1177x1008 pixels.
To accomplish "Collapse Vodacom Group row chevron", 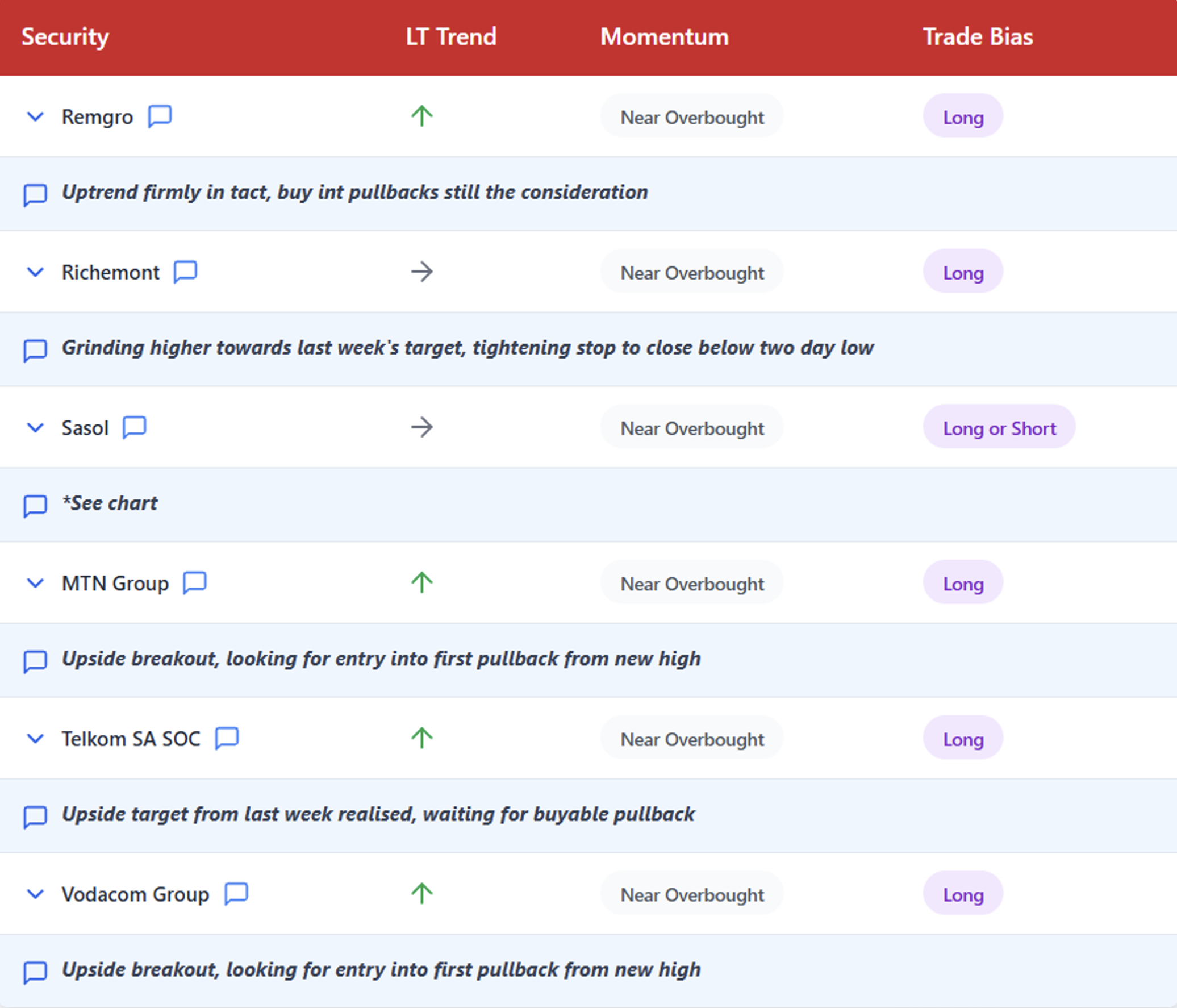I will (x=35, y=894).
